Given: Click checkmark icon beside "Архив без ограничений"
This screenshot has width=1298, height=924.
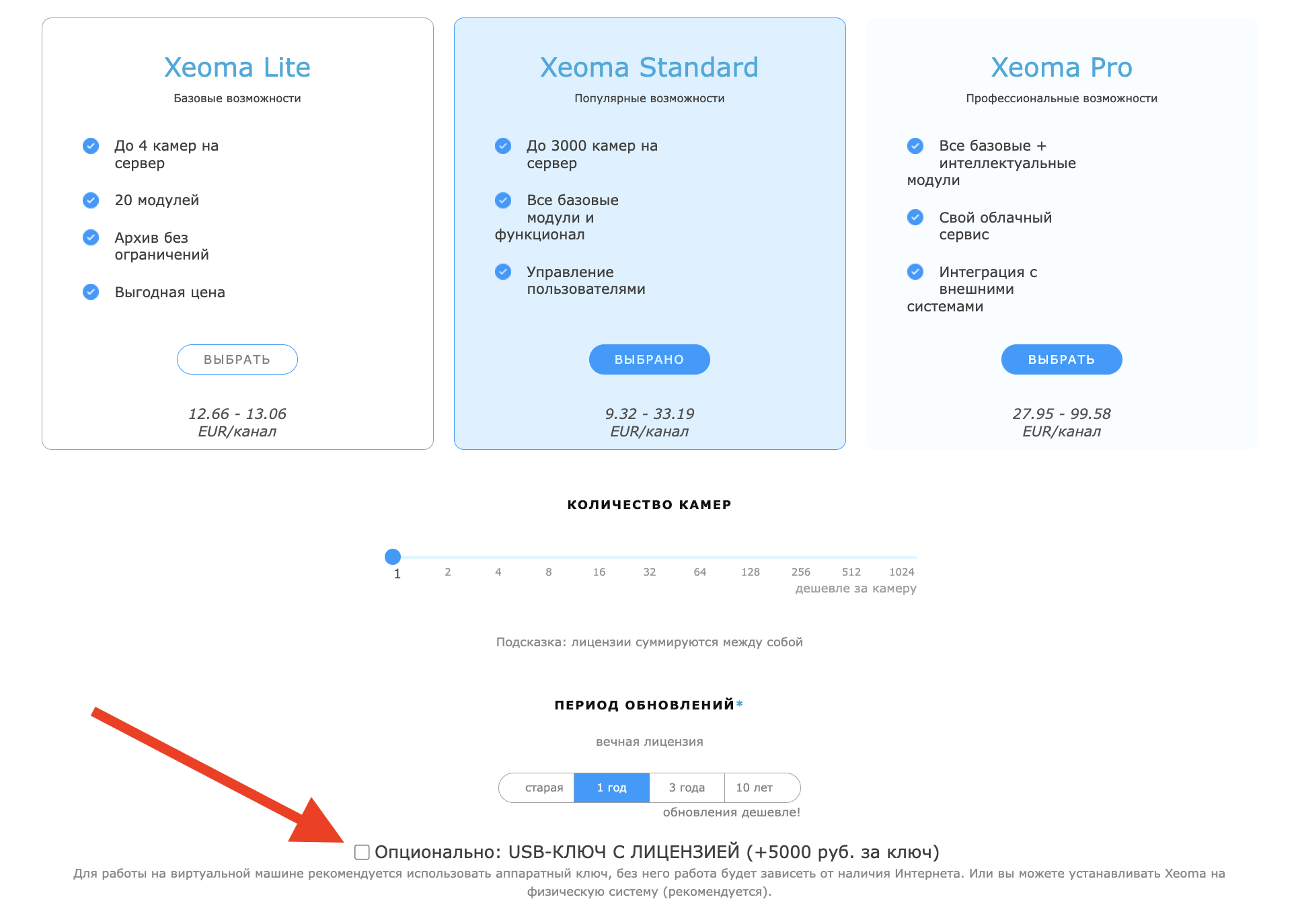Looking at the screenshot, I should click(91, 237).
